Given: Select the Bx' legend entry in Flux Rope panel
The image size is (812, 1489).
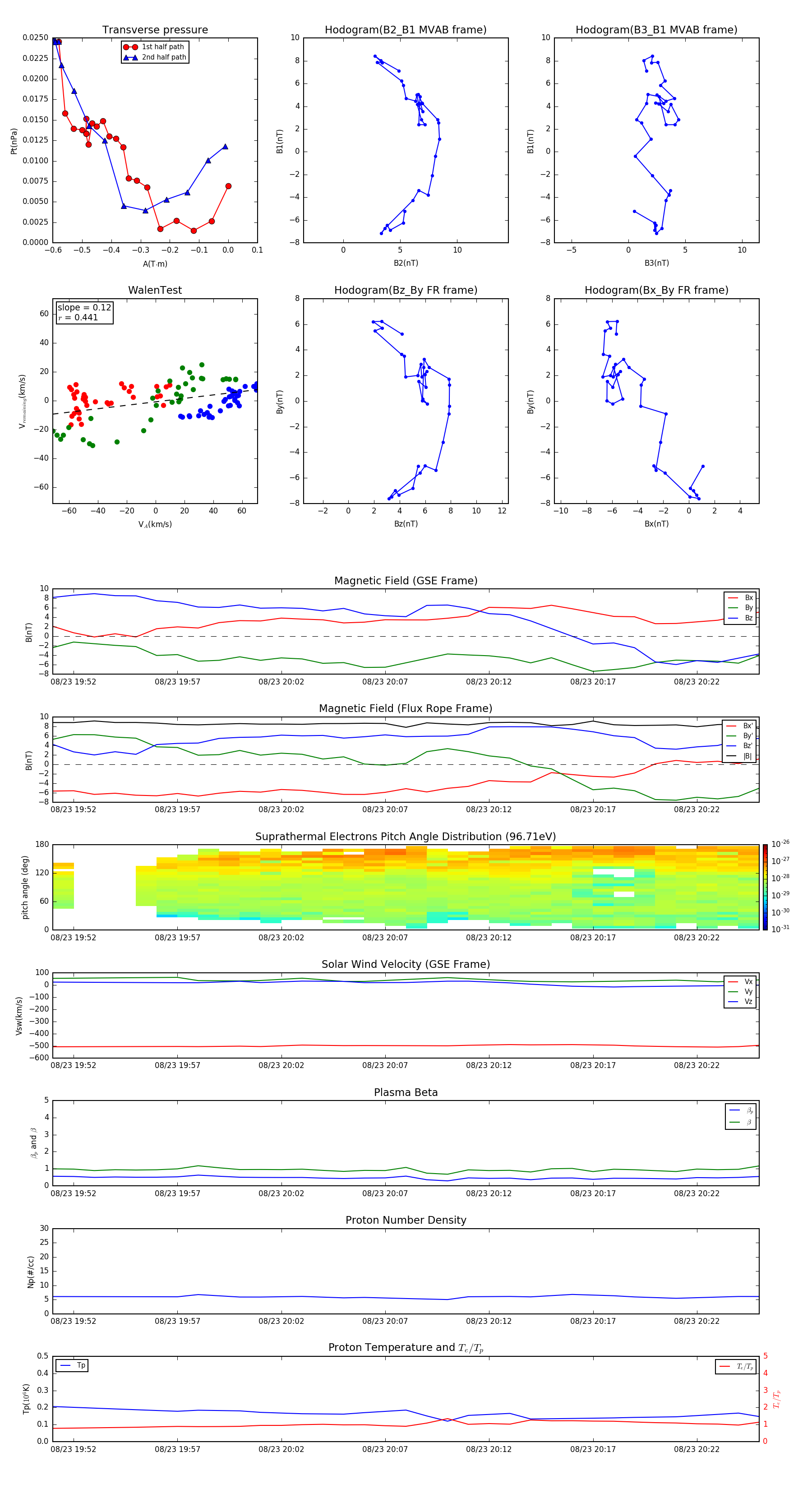Looking at the screenshot, I should point(740,726).
